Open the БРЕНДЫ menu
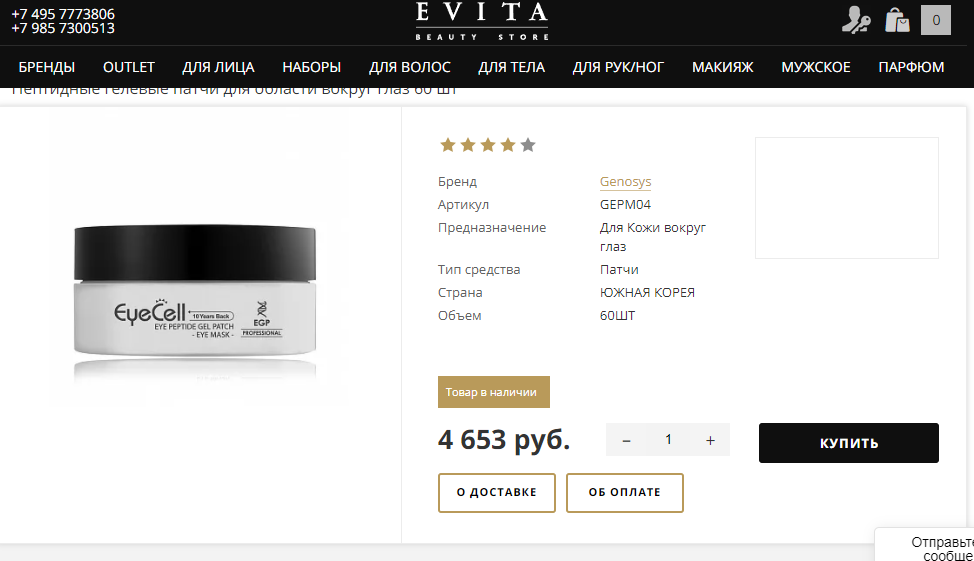The width and height of the screenshot is (974, 561). (47, 67)
